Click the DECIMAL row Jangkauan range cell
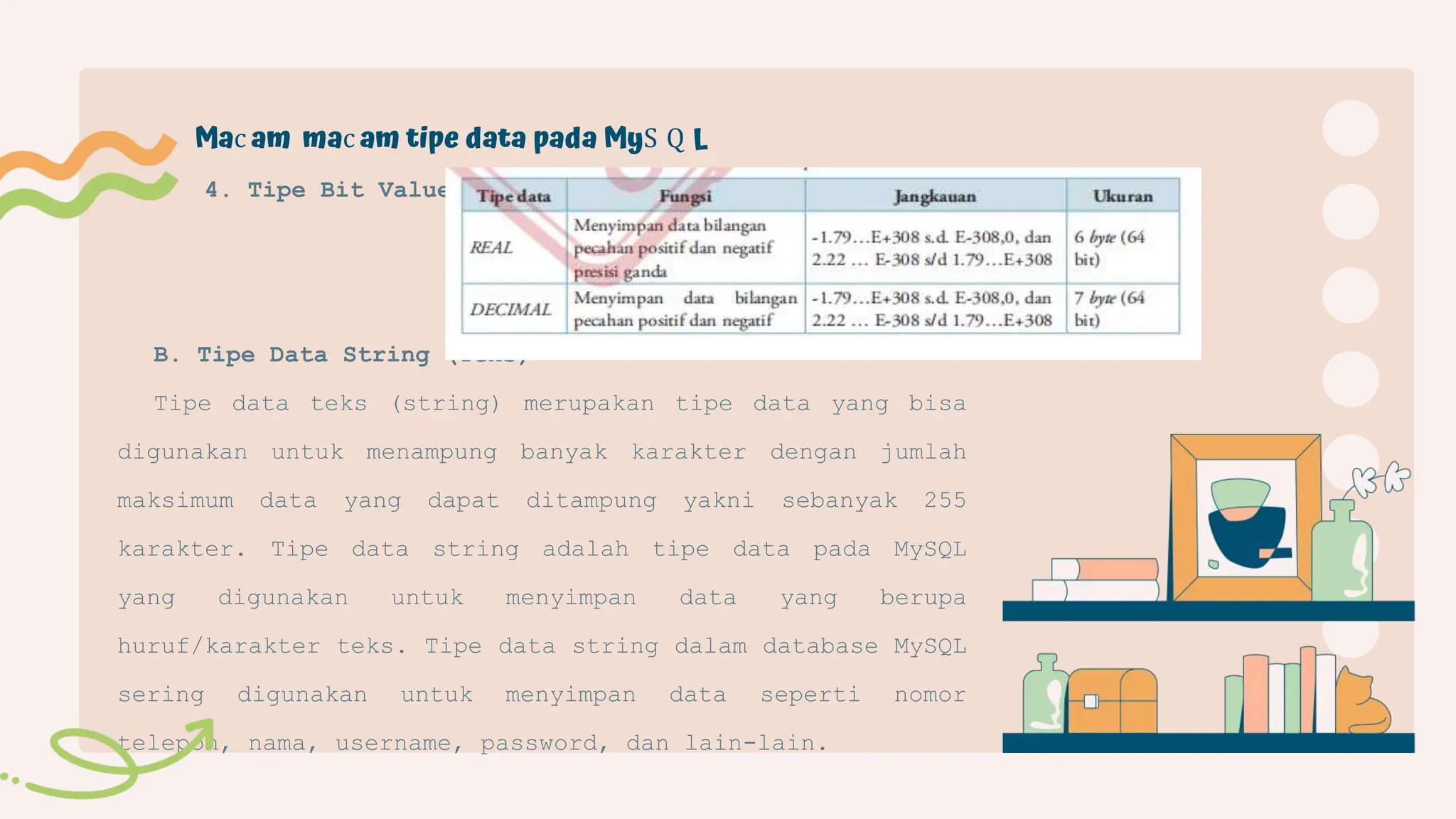 [935, 309]
